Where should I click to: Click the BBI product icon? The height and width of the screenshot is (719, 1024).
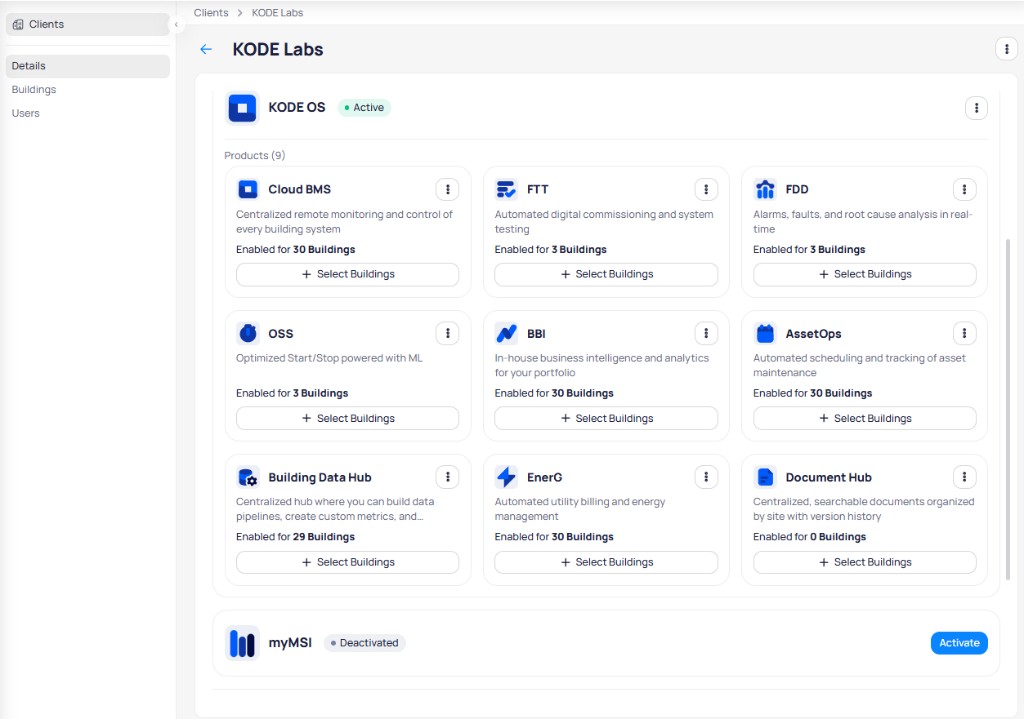click(506, 333)
